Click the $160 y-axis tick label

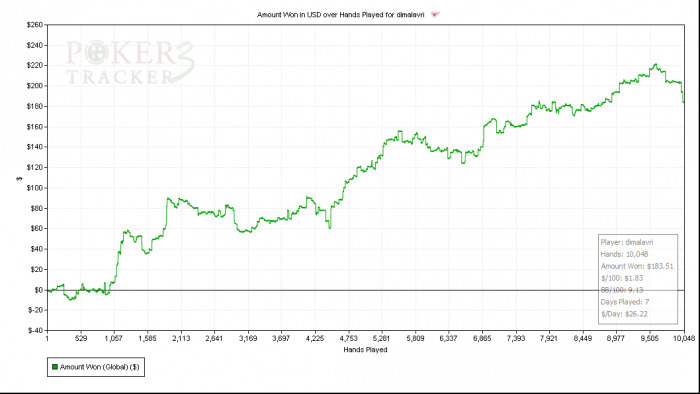tap(35, 127)
